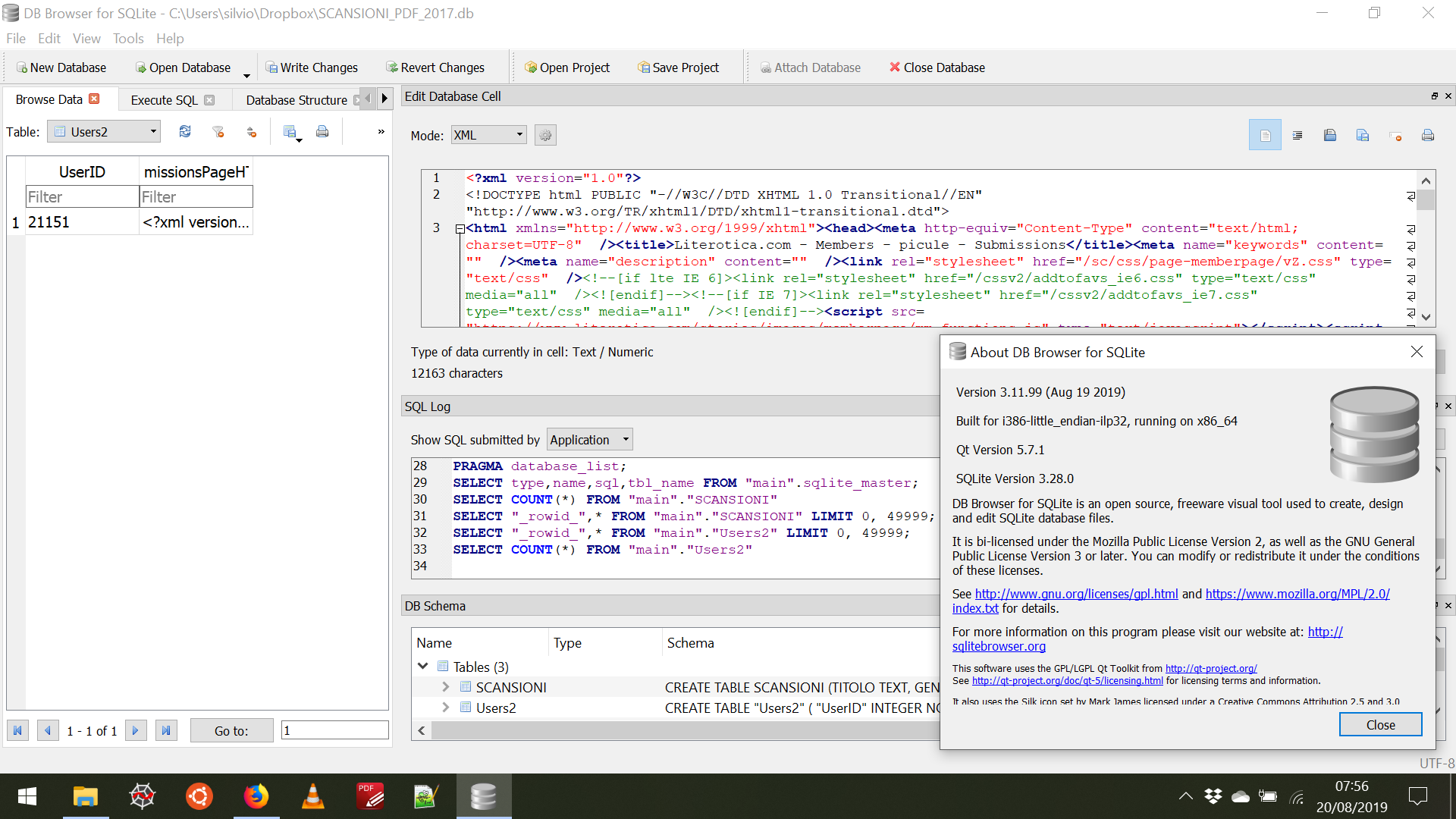Print the database cell contents
The image size is (1456, 819).
click(1428, 134)
